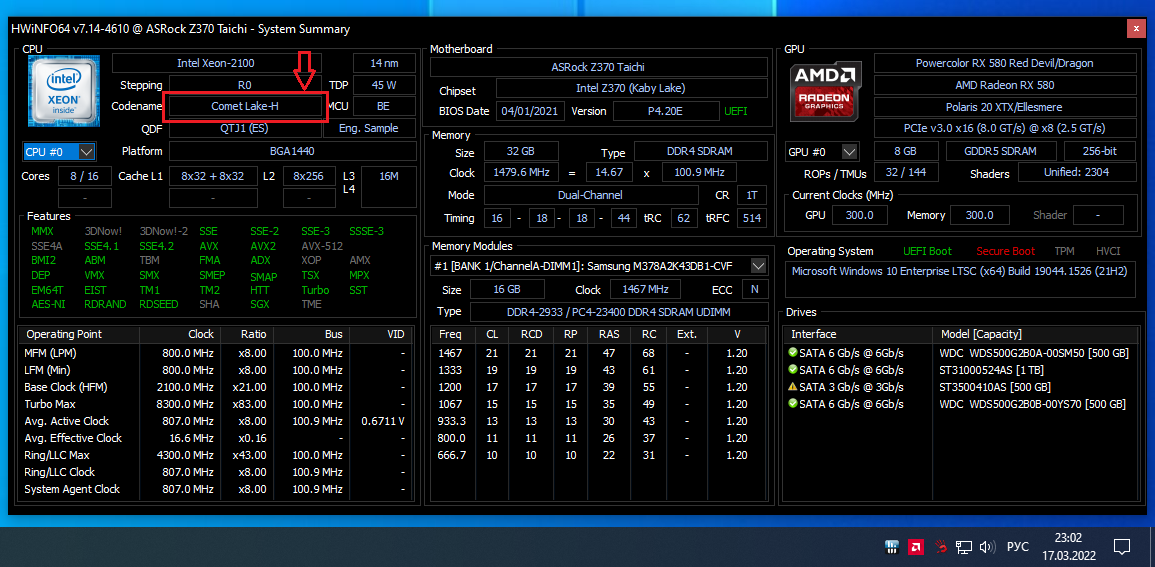Open the Bloody red handprint tray icon

(940, 547)
